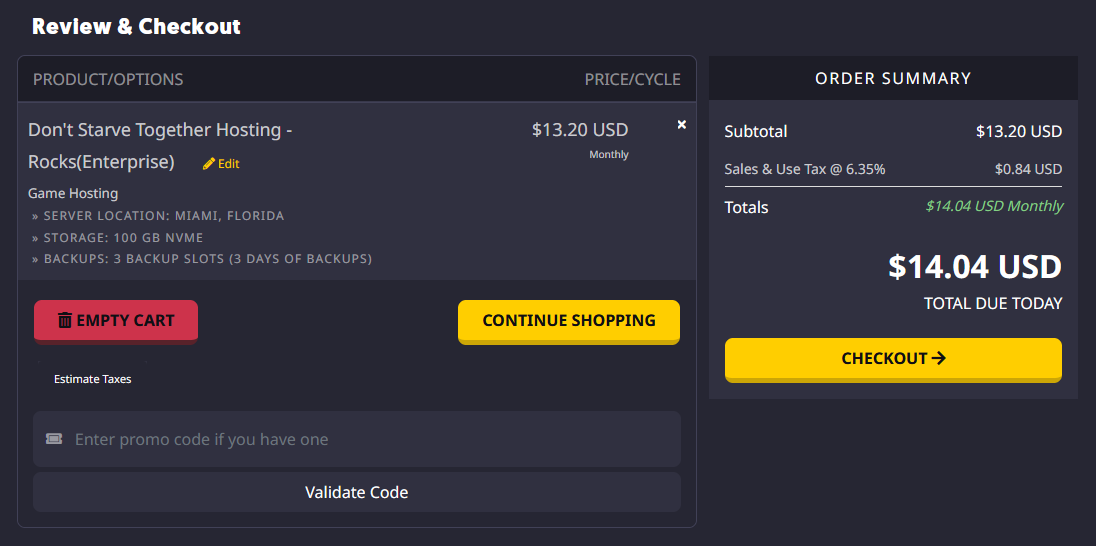Open the Estimate Taxes tab
Viewport: 1096px width, 546px height.
pos(92,379)
